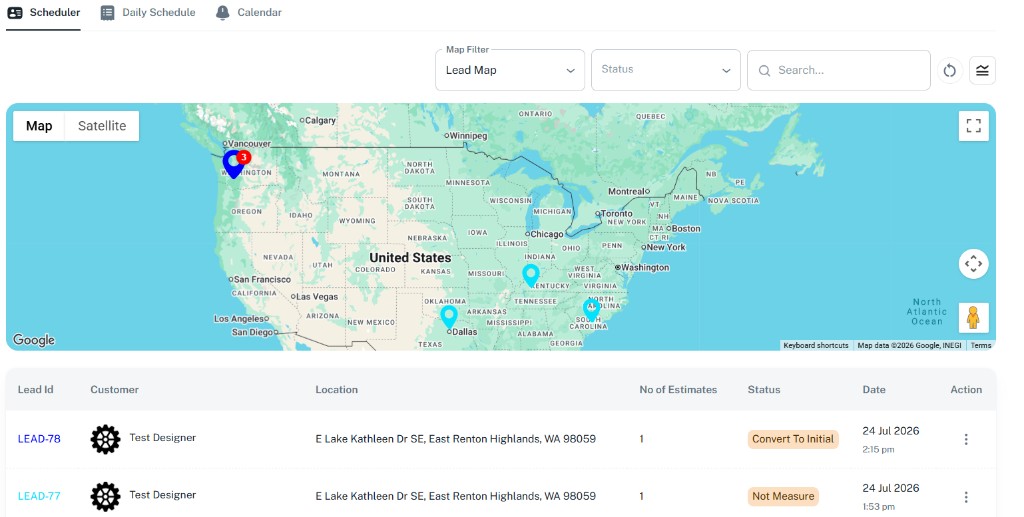Click the Terms link on the map
The image size is (1024, 517).
point(980,345)
